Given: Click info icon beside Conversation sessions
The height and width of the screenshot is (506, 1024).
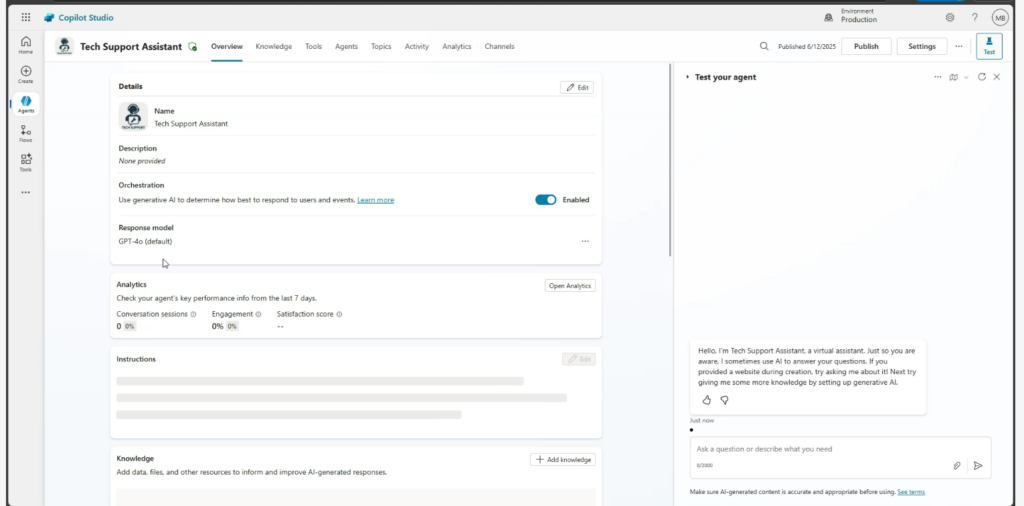Looking at the screenshot, I should 193,314.
